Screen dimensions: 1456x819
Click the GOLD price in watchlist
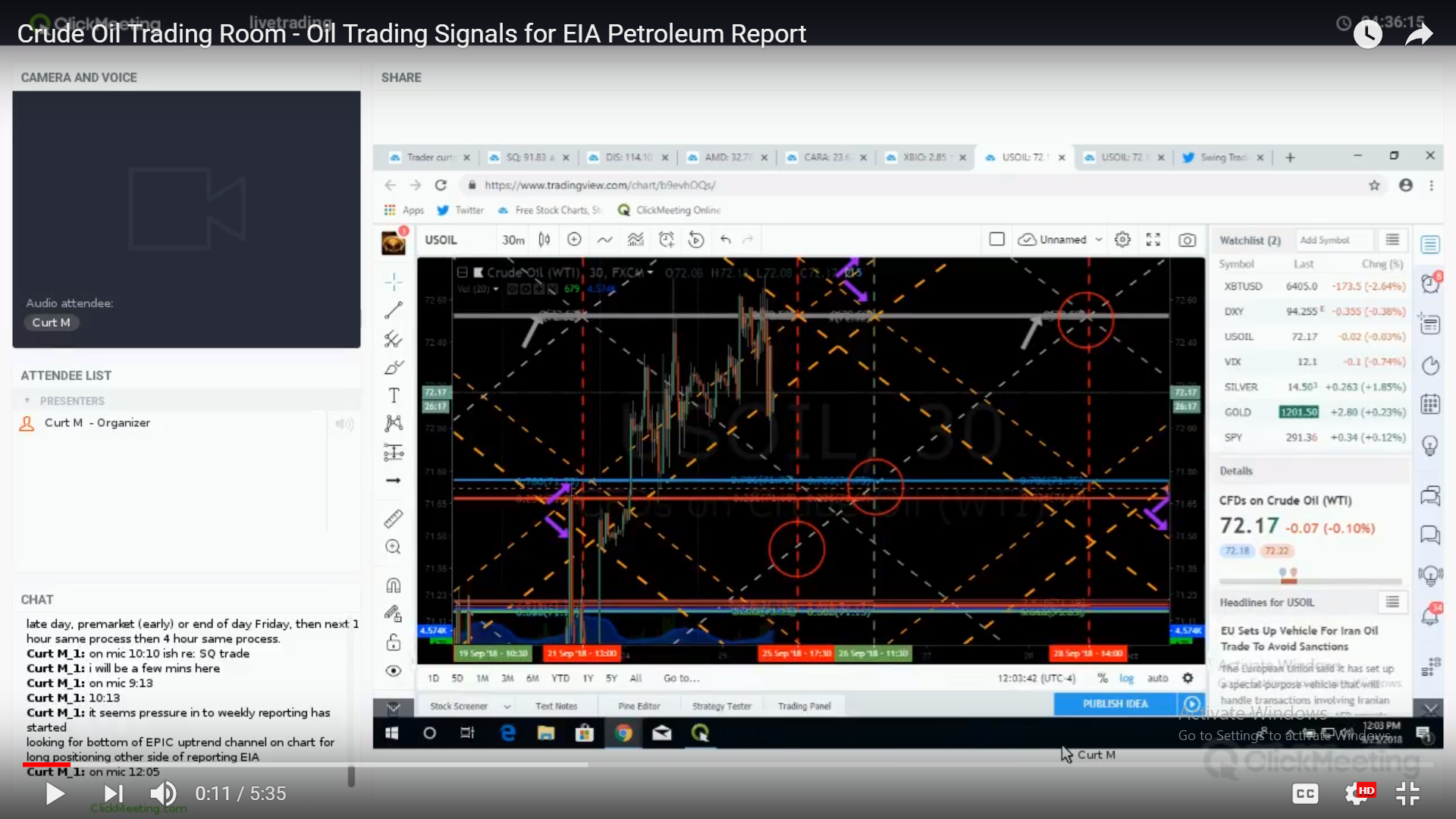click(x=1298, y=411)
